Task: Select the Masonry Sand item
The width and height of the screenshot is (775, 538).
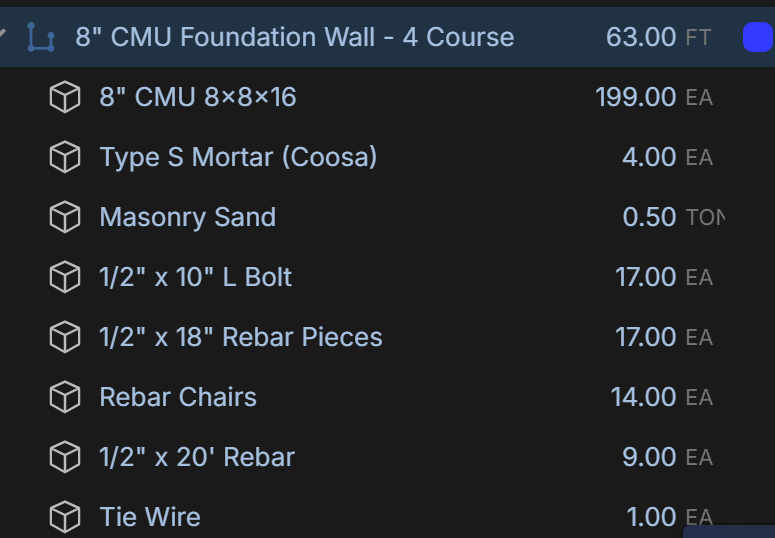Action: [188, 217]
